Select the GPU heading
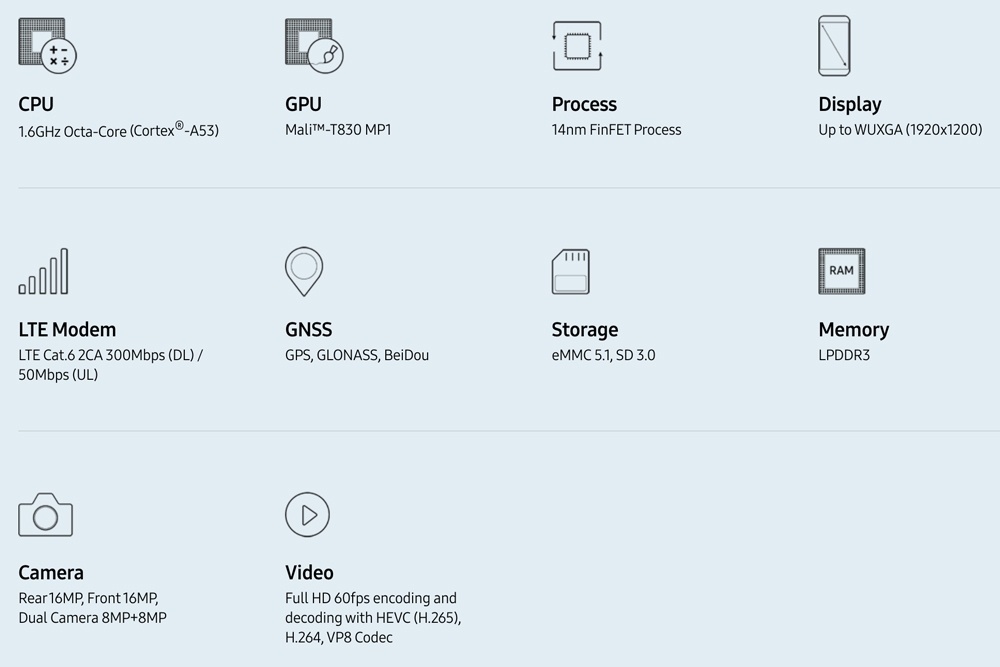This screenshot has height=667, width=1000. (303, 104)
